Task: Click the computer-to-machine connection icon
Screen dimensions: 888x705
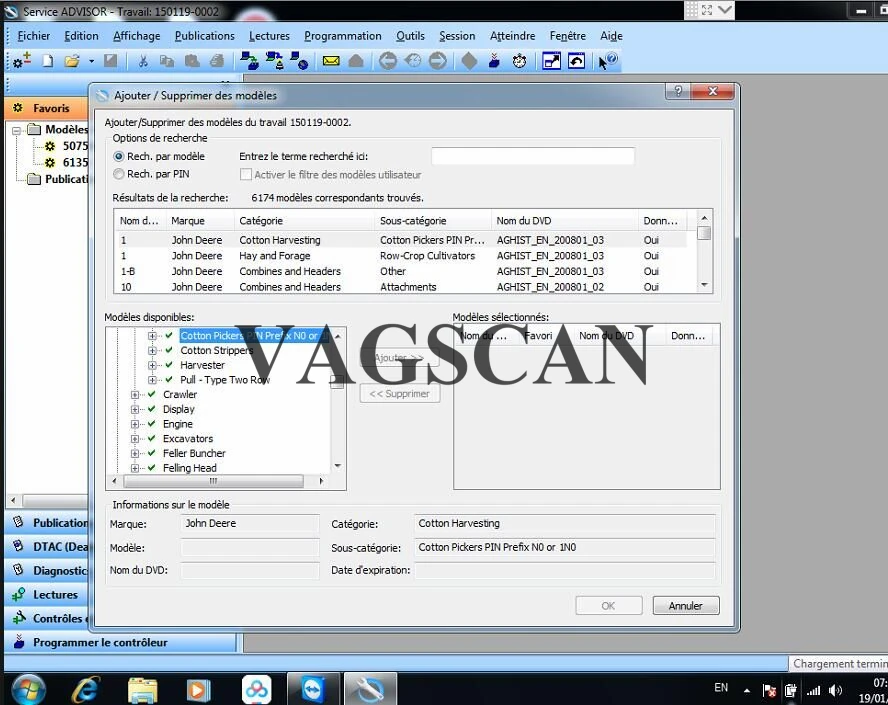Action: tap(249, 61)
